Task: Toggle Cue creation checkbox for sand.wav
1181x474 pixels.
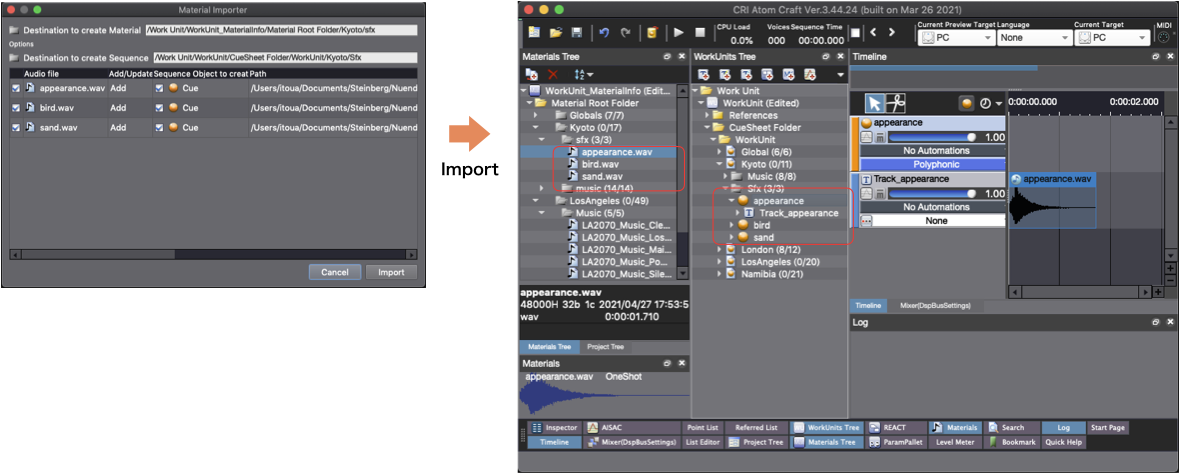Action: [159, 127]
